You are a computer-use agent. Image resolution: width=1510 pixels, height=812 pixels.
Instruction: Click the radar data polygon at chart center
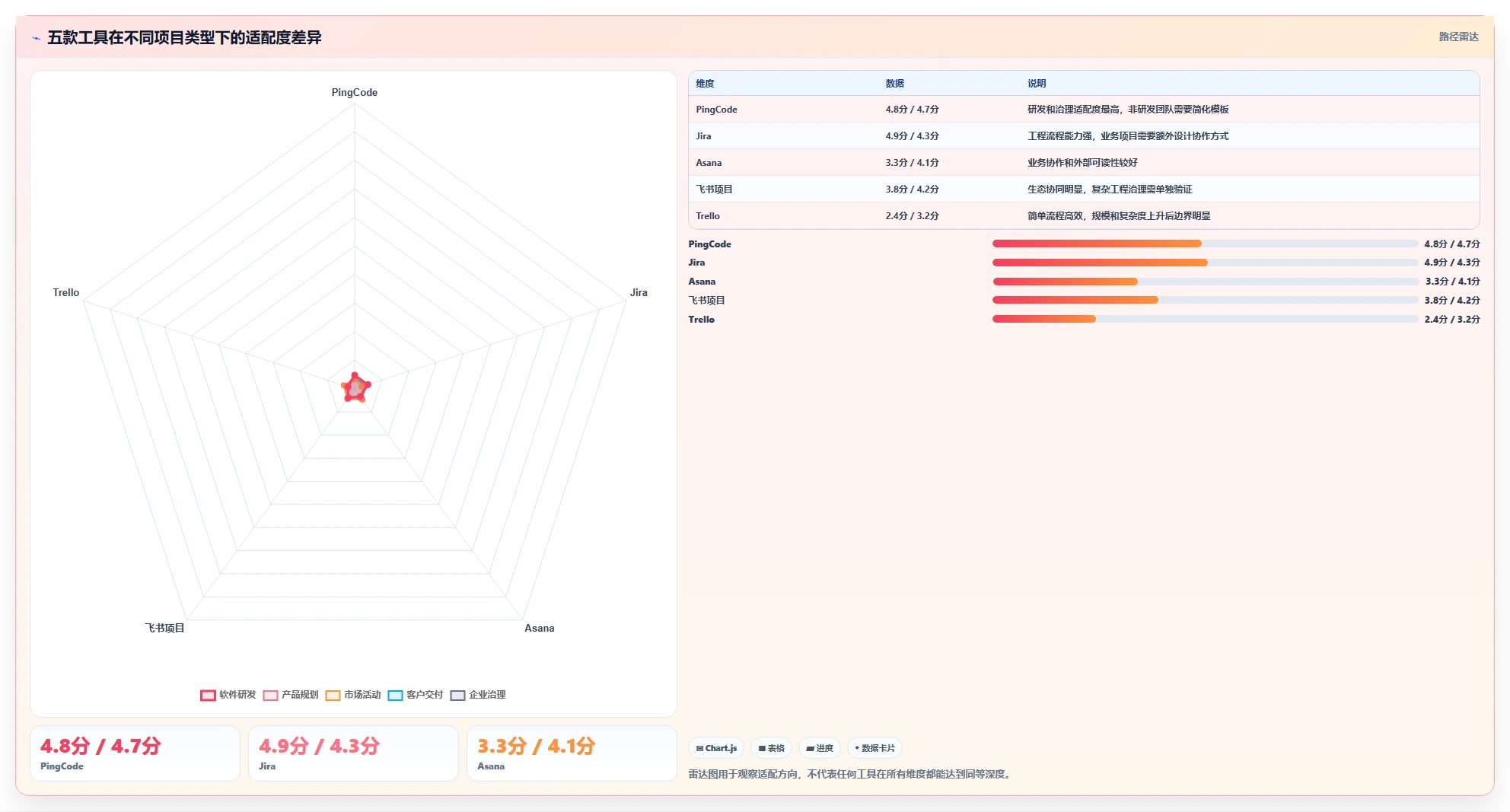pos(355,388)
